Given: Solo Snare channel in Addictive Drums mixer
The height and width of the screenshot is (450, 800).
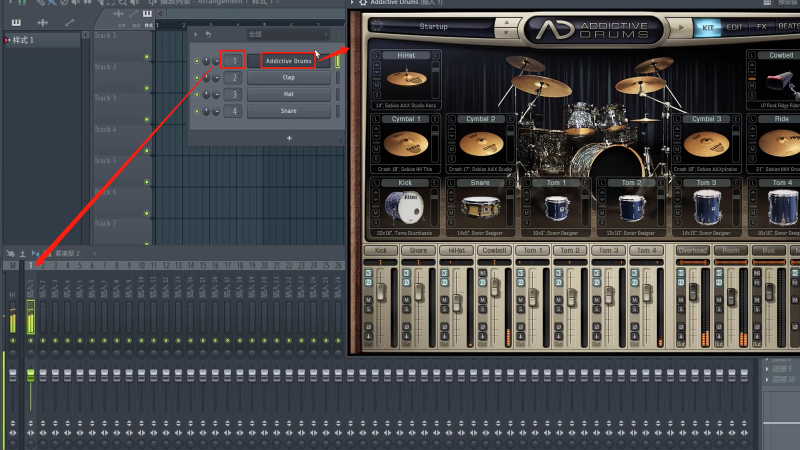Looking at the screenshot, I should pos(407,310).
